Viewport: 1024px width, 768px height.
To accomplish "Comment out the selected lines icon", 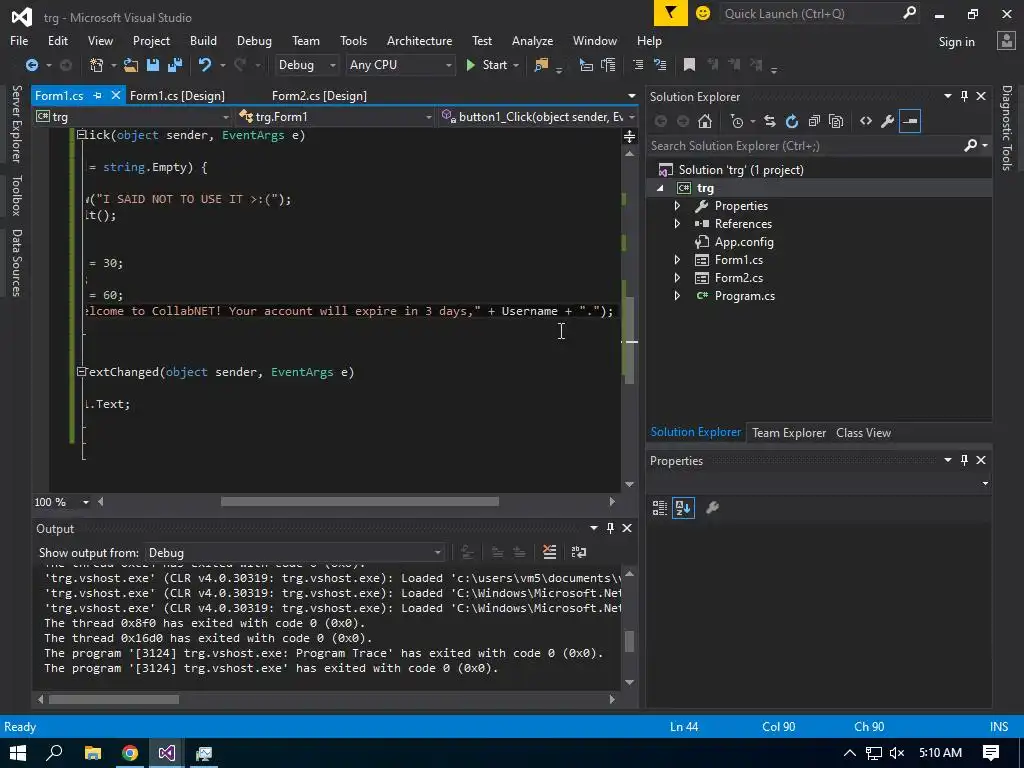I will [x=638, y=65].
